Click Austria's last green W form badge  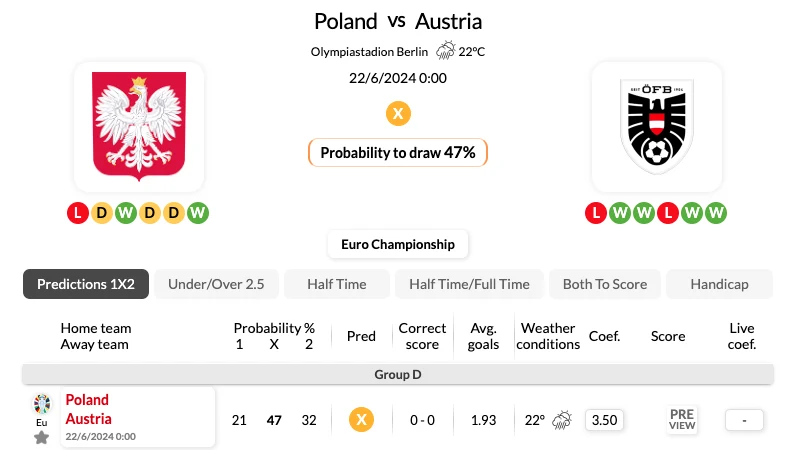[716, 213]
